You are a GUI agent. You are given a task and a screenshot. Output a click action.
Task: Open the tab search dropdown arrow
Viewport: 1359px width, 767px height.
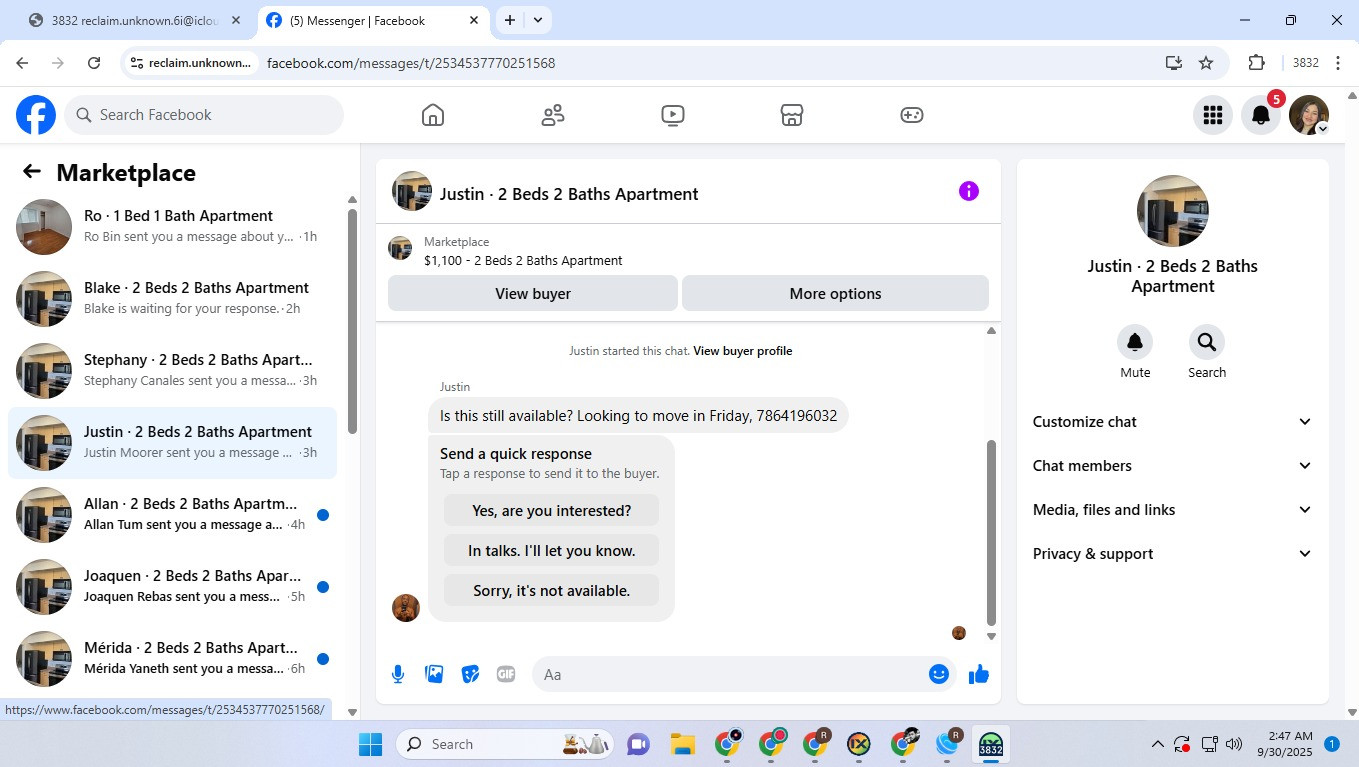538,20
